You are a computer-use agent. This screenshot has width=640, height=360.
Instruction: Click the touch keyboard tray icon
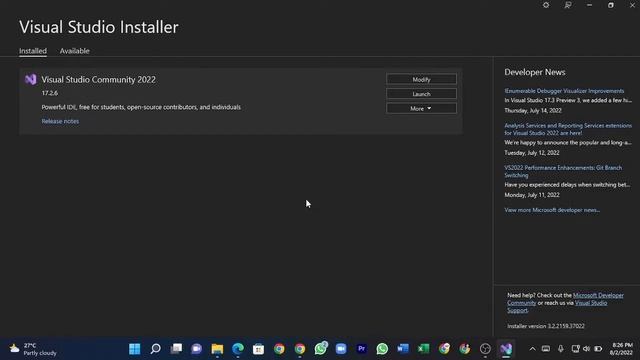coord(546,349)
